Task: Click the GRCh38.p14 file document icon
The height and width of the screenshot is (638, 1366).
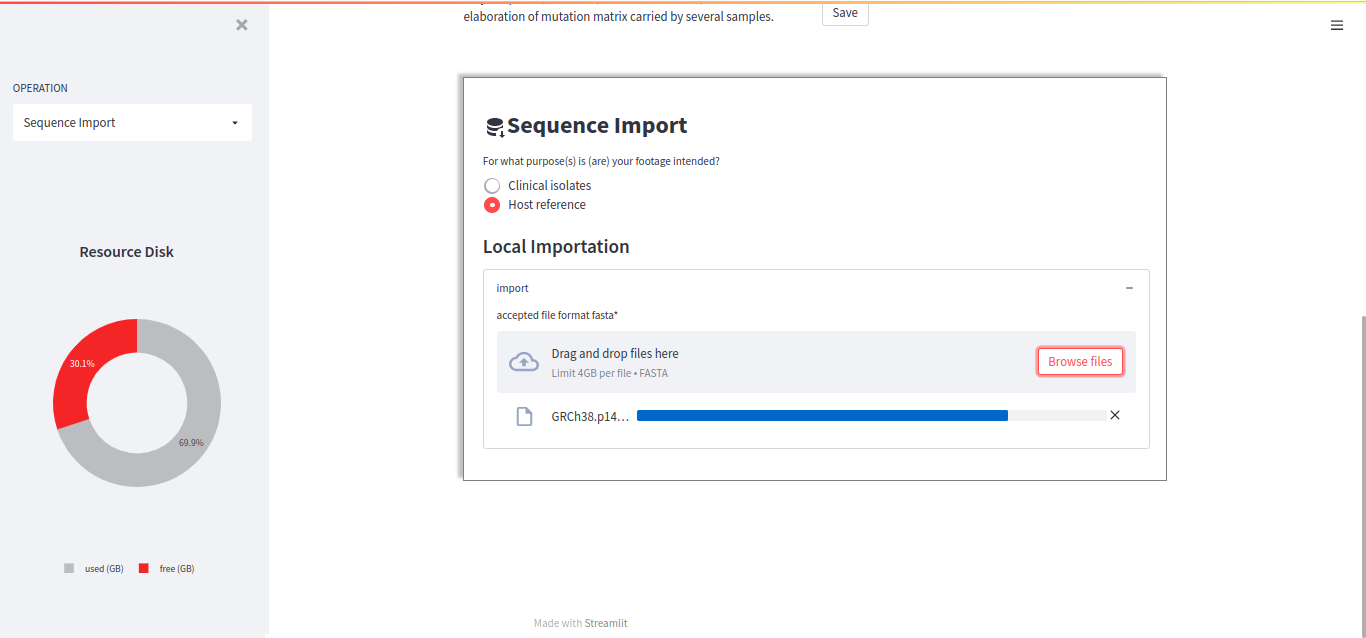Action: point(524,416)
